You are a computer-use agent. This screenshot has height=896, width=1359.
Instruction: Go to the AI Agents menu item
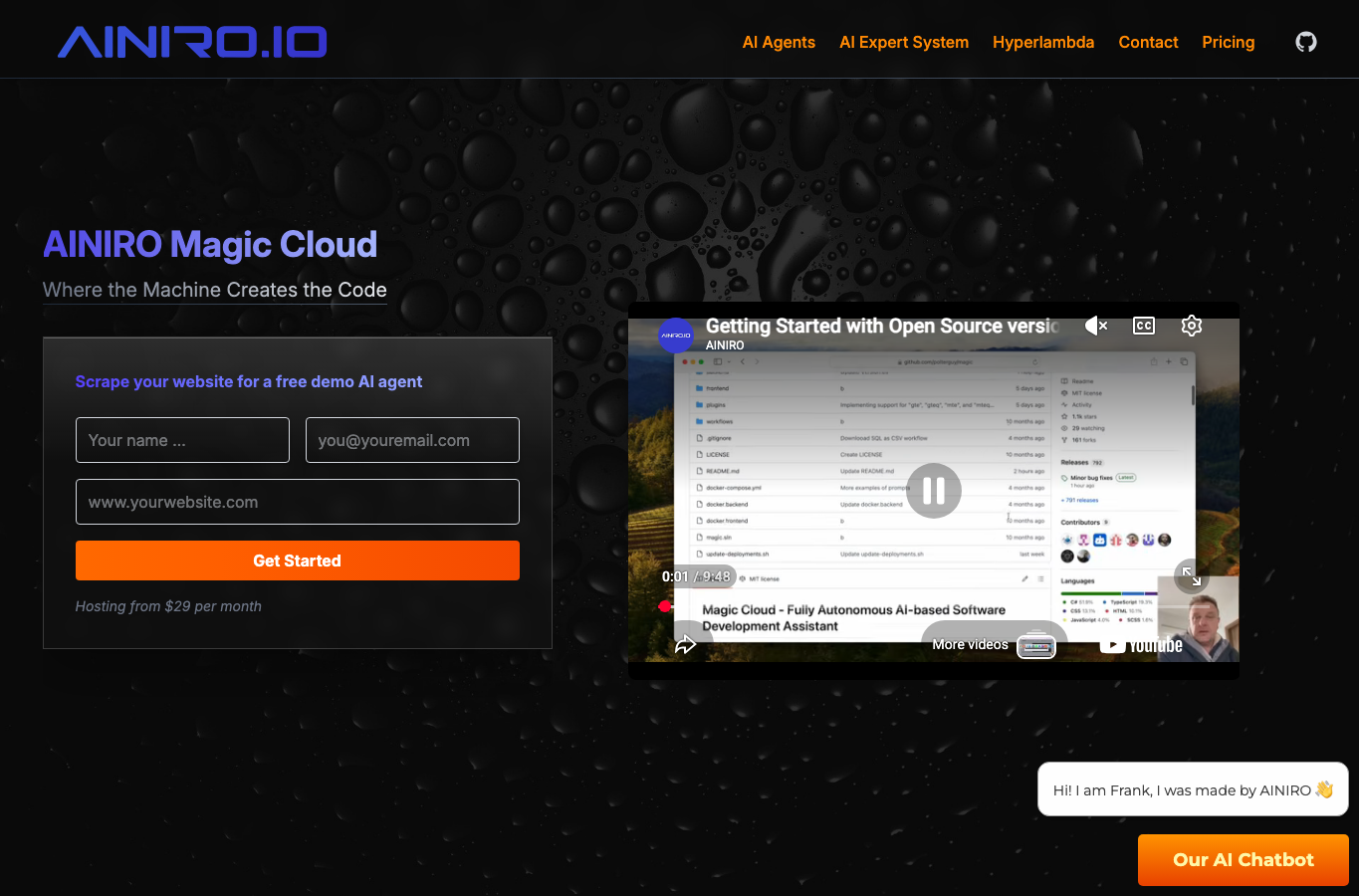pyautogui.click(x=779, y=42)
